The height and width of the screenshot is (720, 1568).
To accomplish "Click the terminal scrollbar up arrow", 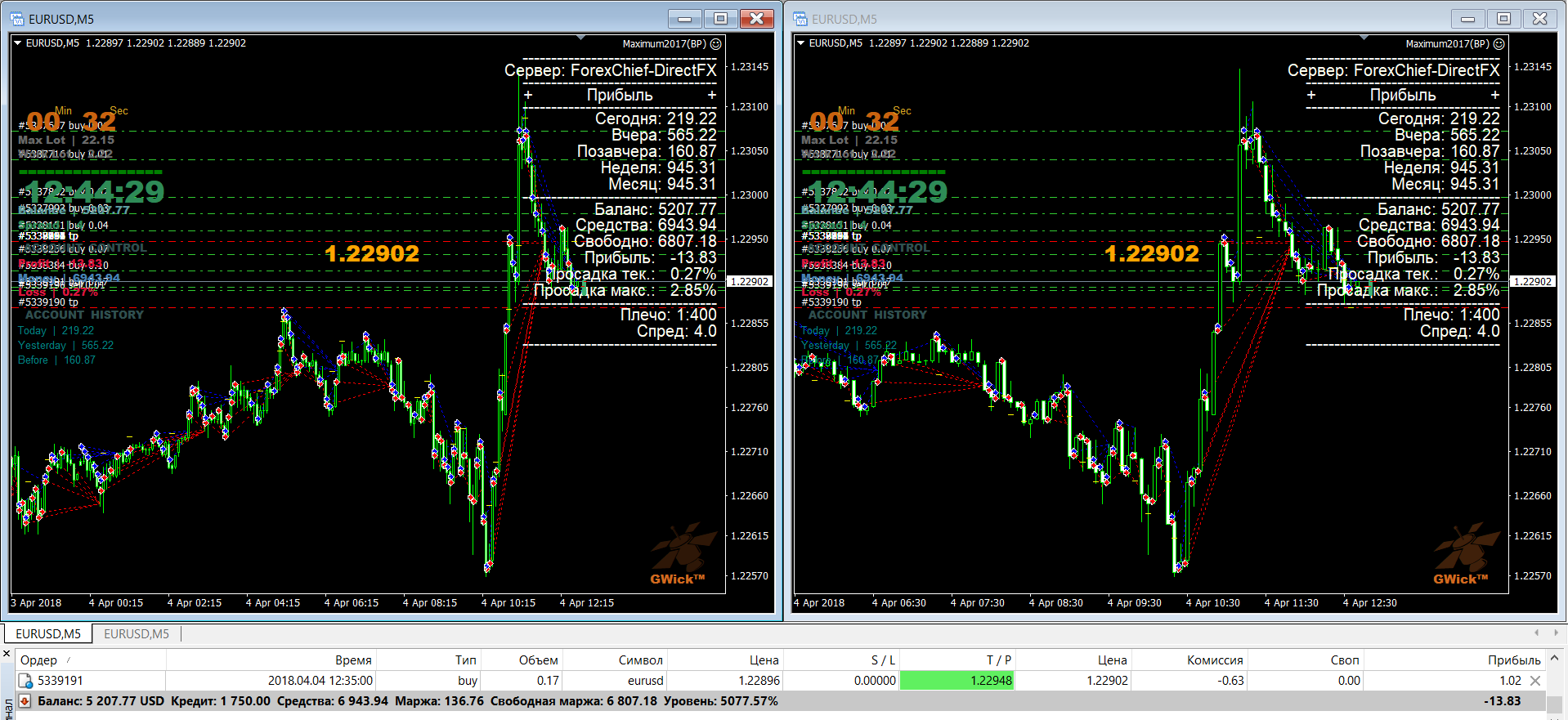I will 1555,658.
